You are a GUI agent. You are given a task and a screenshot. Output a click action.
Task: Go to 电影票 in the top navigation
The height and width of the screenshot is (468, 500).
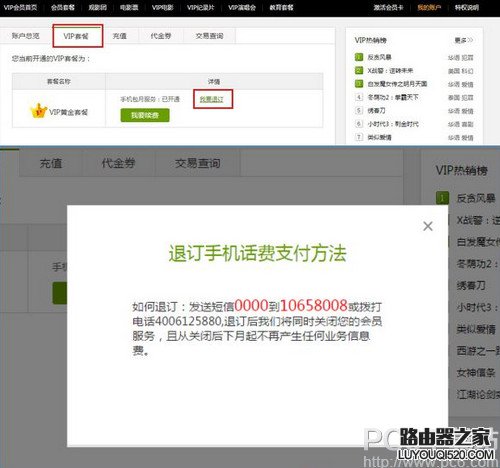coord(129,7)
